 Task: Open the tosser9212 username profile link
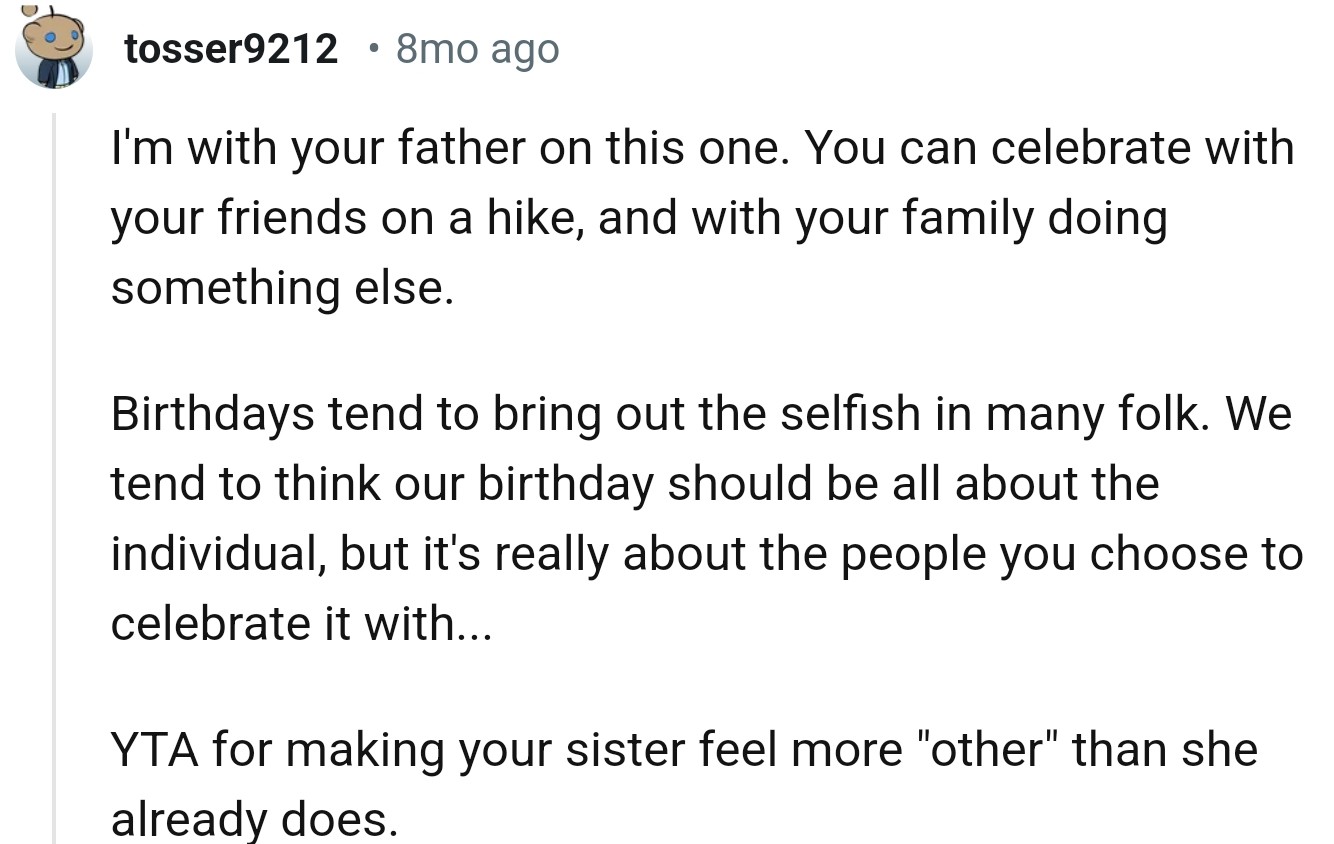231,48
